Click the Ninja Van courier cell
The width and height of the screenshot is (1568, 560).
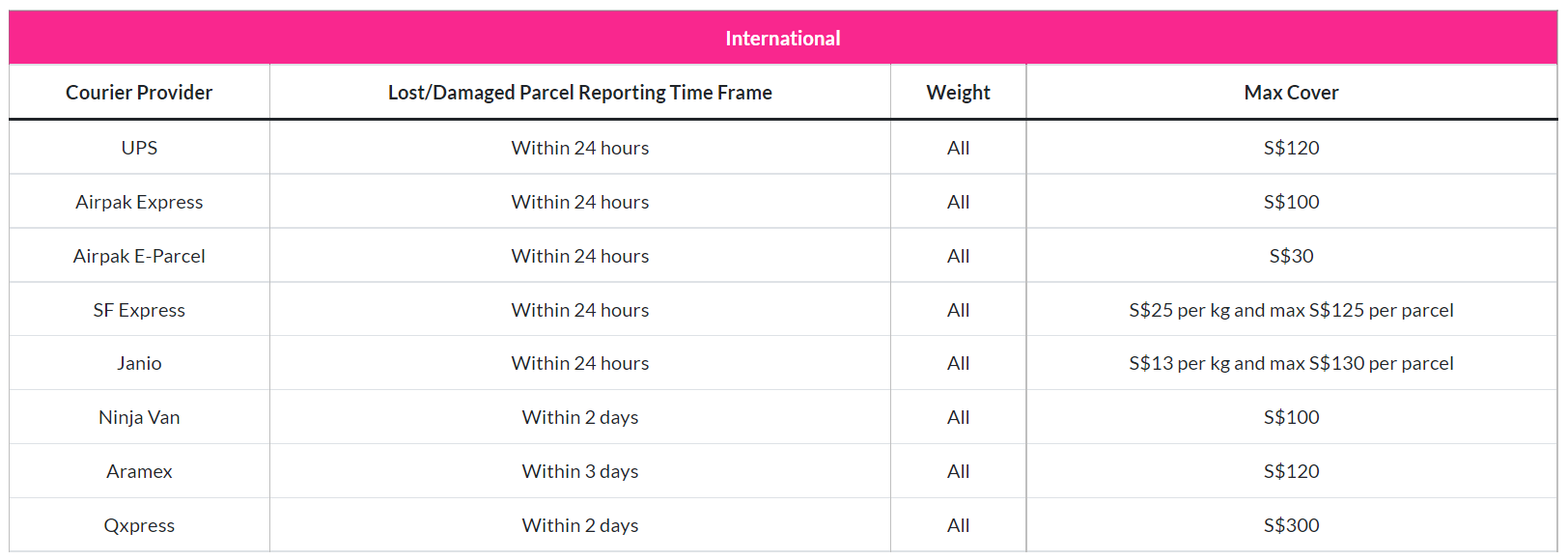point(139,417)
